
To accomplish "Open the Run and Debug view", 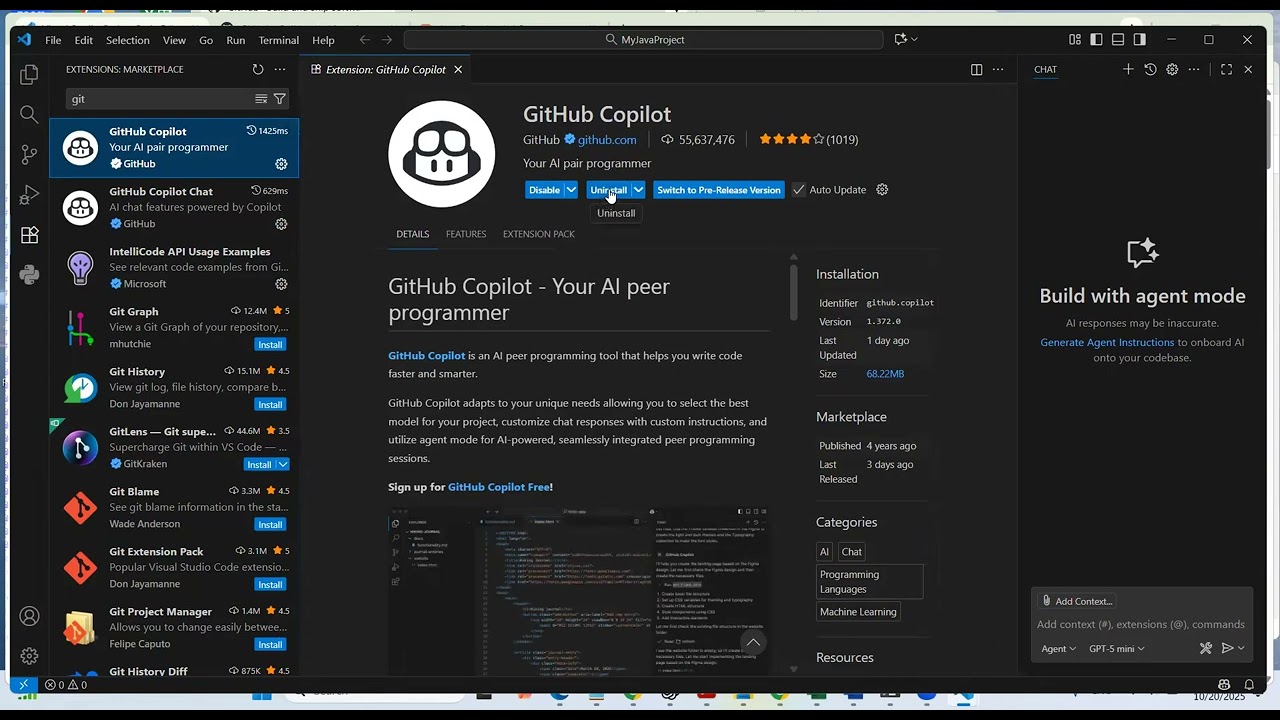I will point(29,195).
